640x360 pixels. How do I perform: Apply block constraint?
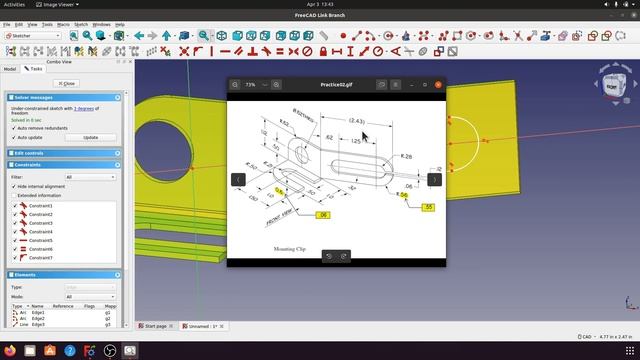click(x=307, y=52)
